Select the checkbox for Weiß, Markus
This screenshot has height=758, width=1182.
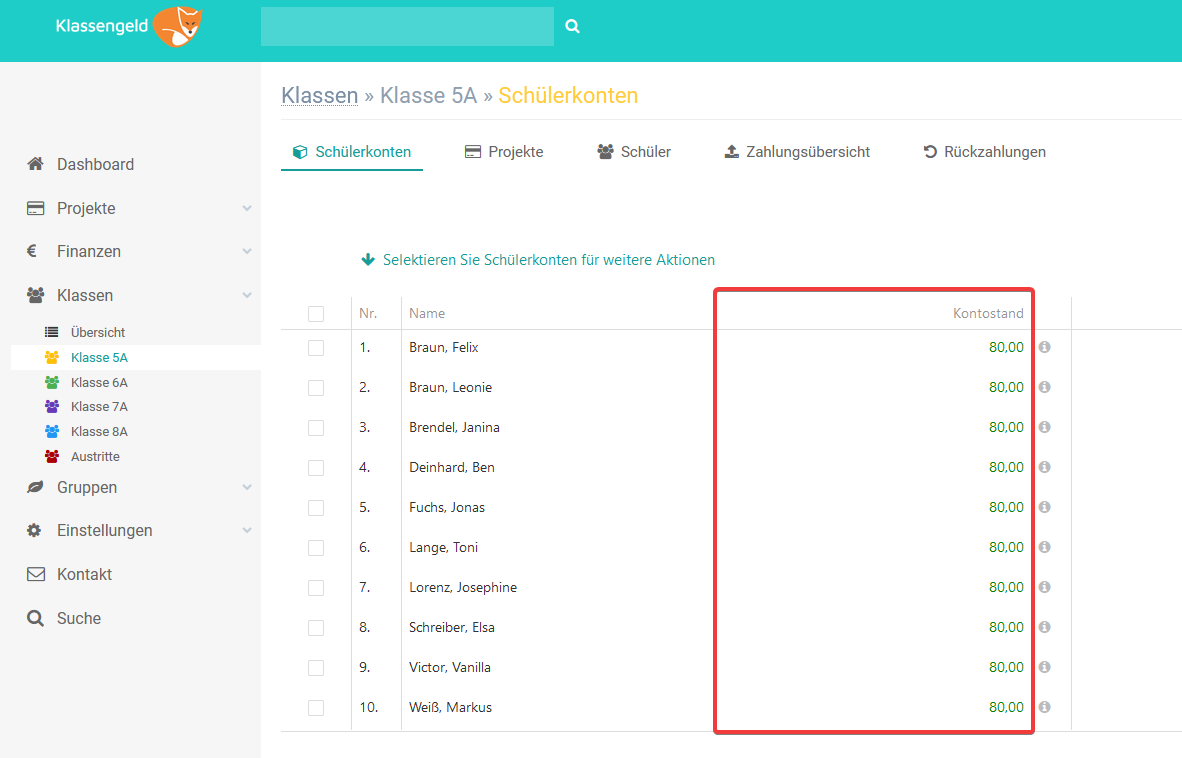tap(316, 708)
